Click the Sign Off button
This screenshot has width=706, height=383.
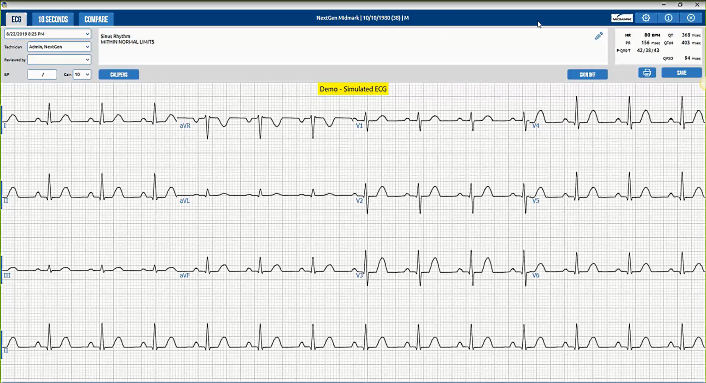[587, 74]
